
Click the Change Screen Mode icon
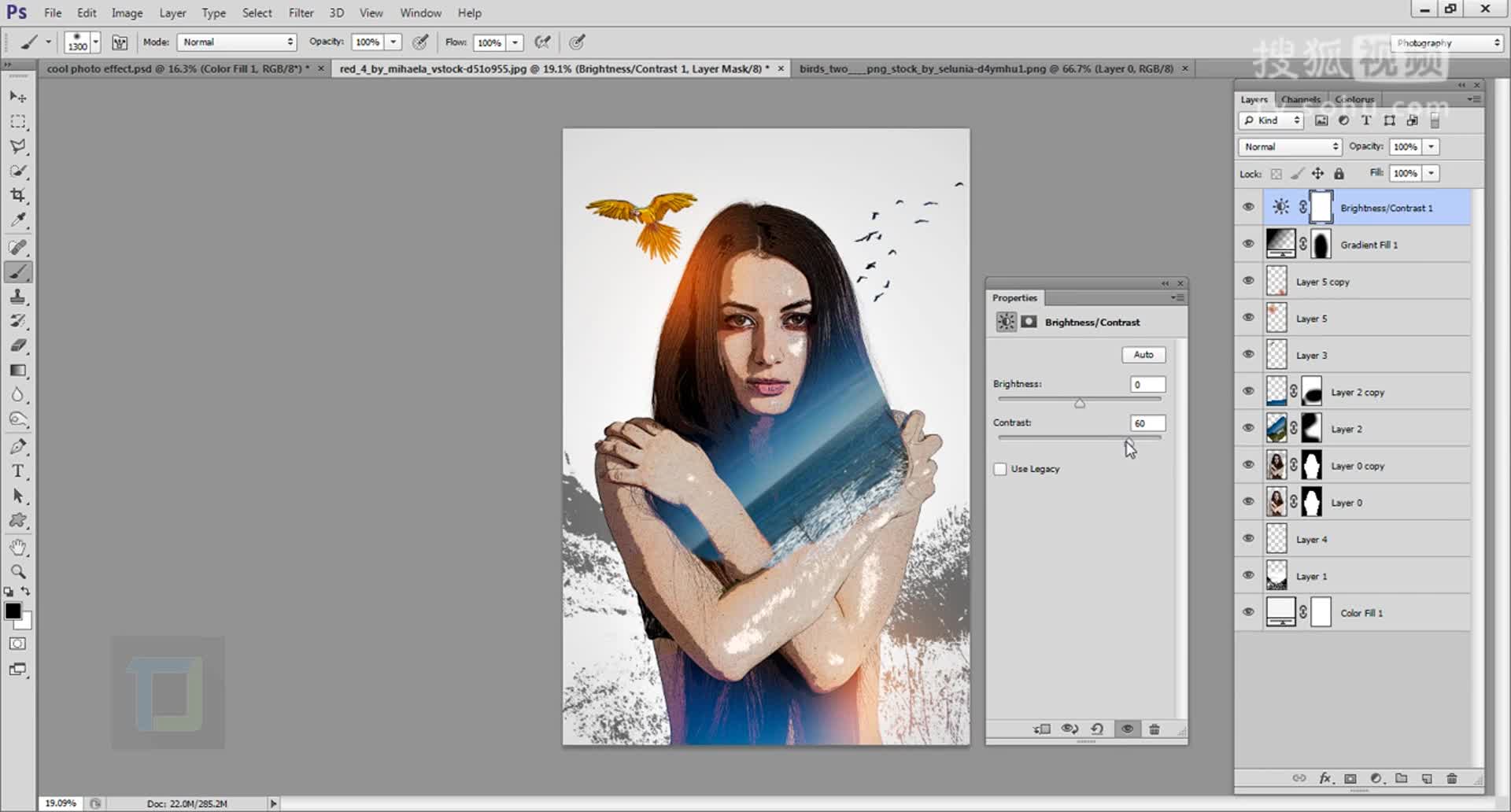[17, 670]
